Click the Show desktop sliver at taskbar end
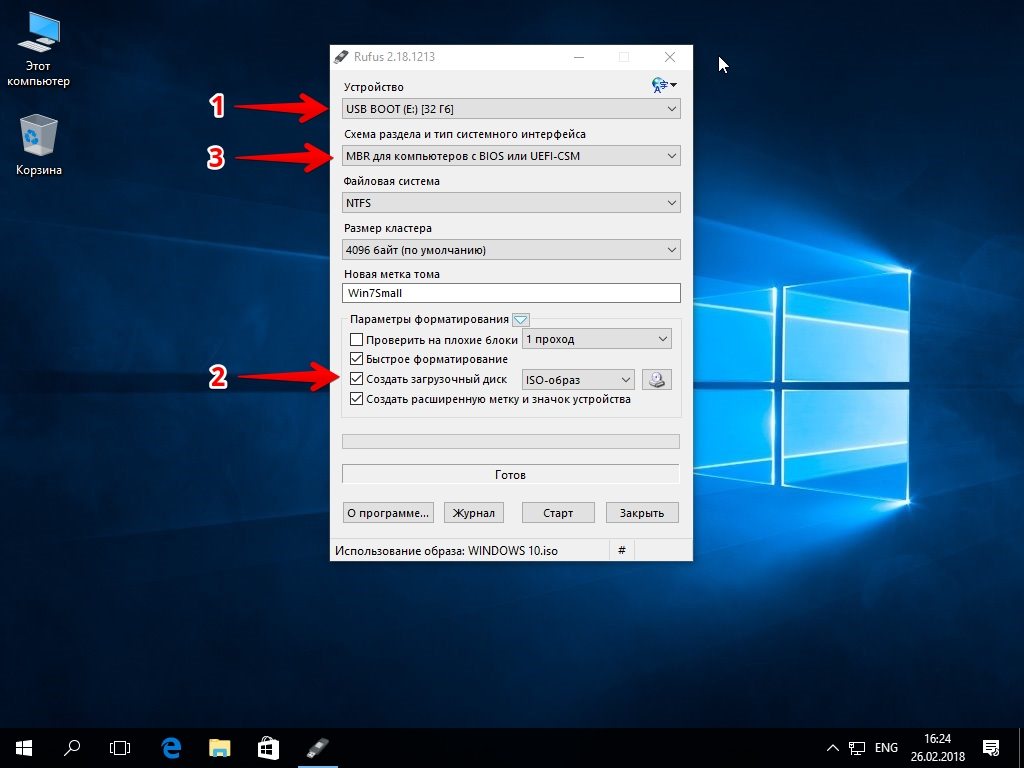 click(1021, 748)
